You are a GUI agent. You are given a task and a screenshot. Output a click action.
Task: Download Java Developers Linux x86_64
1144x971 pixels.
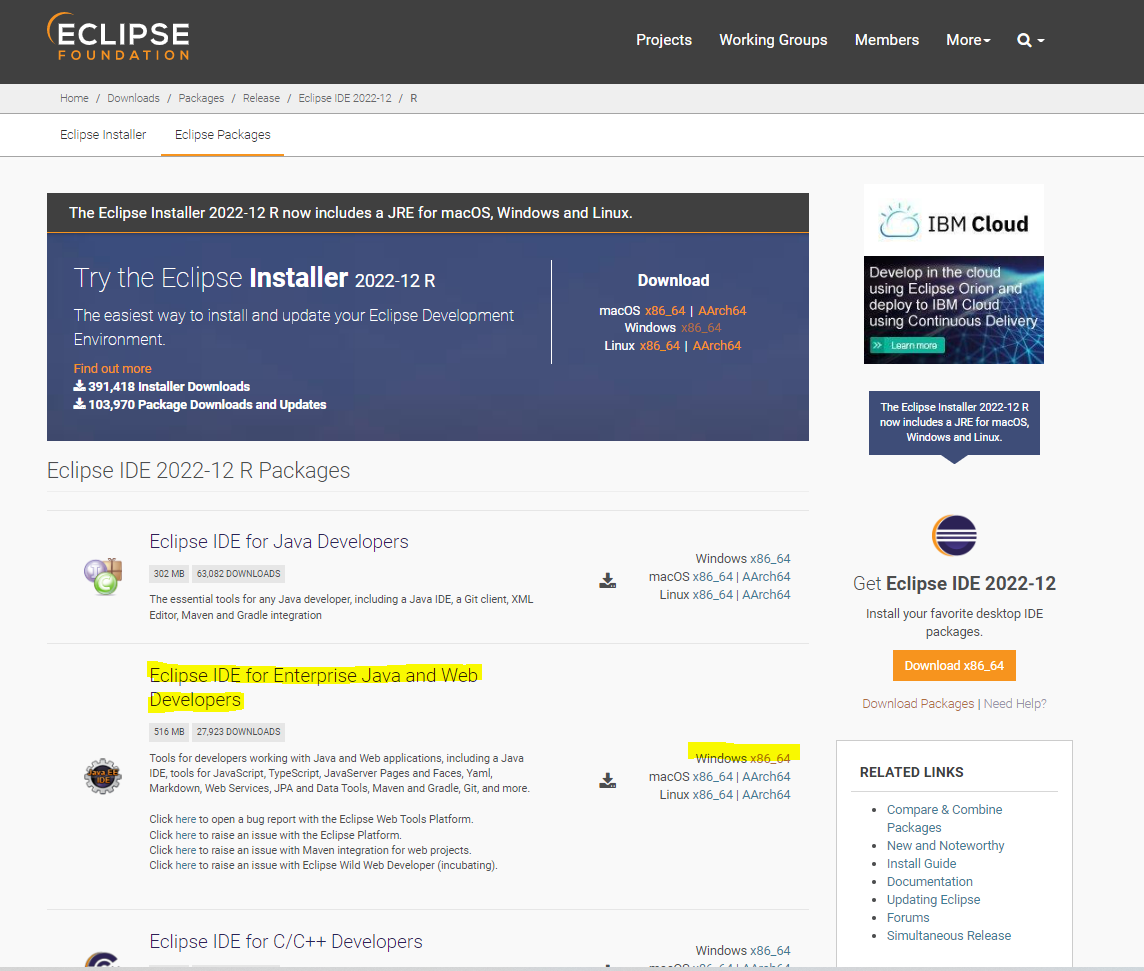pos(712,595)
